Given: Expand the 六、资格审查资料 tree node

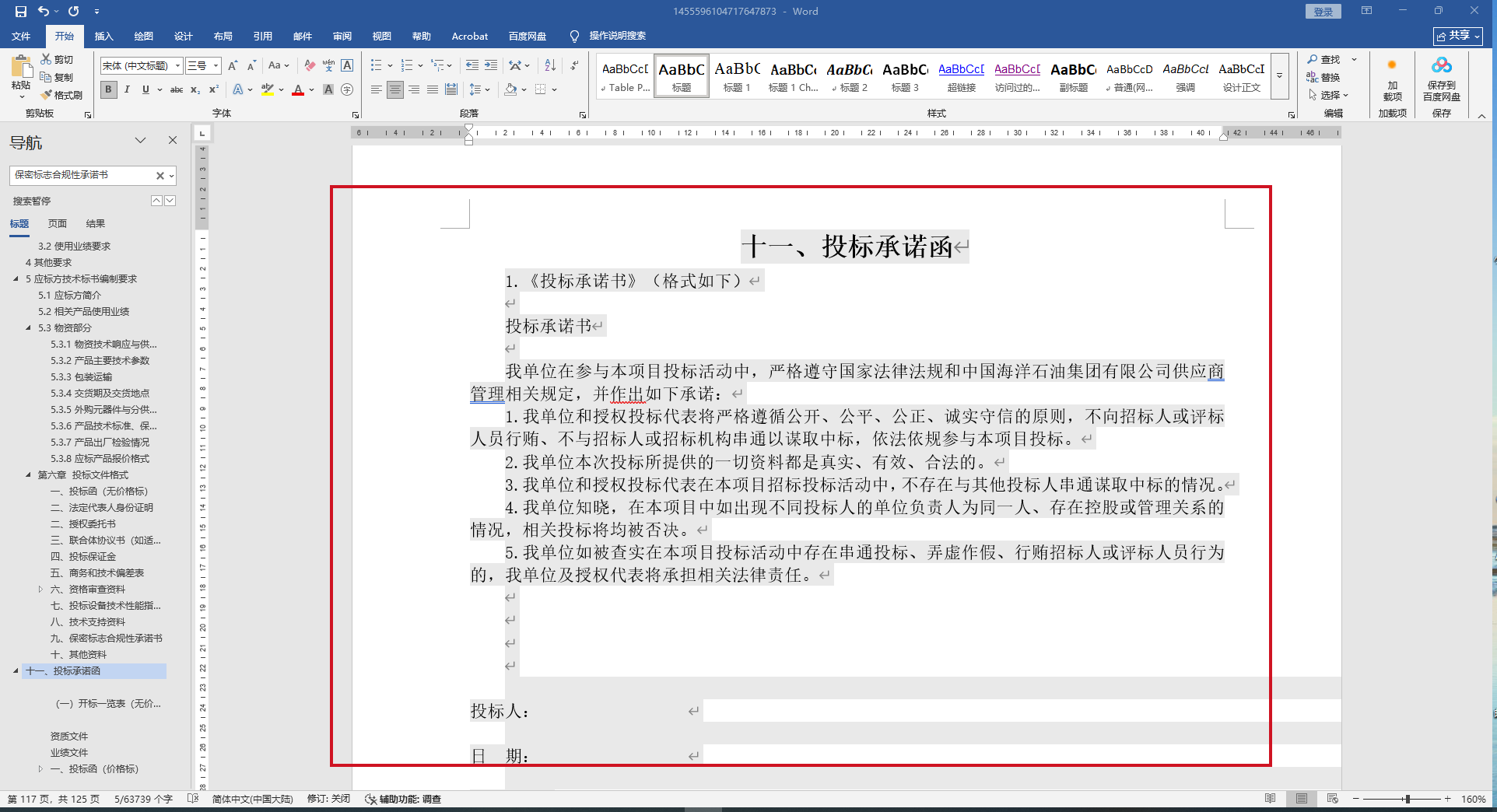Looking at the screenshot, I should click(40, 589).
